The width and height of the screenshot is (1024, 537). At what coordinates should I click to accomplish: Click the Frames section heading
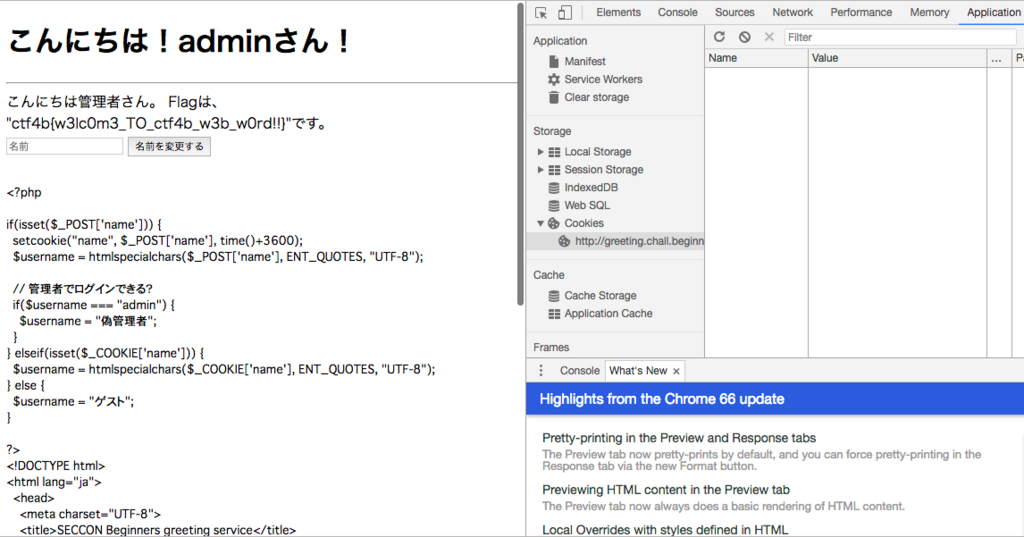(x=551, y=348)
